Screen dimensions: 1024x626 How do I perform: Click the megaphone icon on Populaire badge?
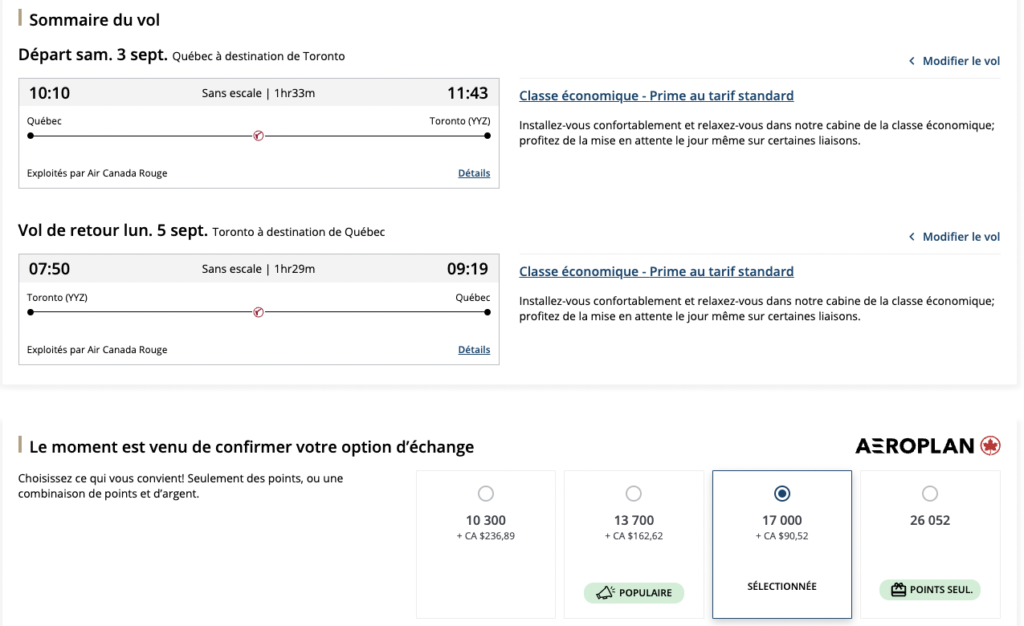[605, 593]
